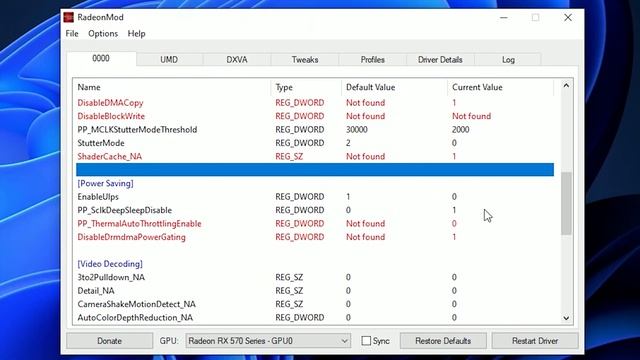Click the RadeonMod app icon in title bar

click(x=69, y=18)
